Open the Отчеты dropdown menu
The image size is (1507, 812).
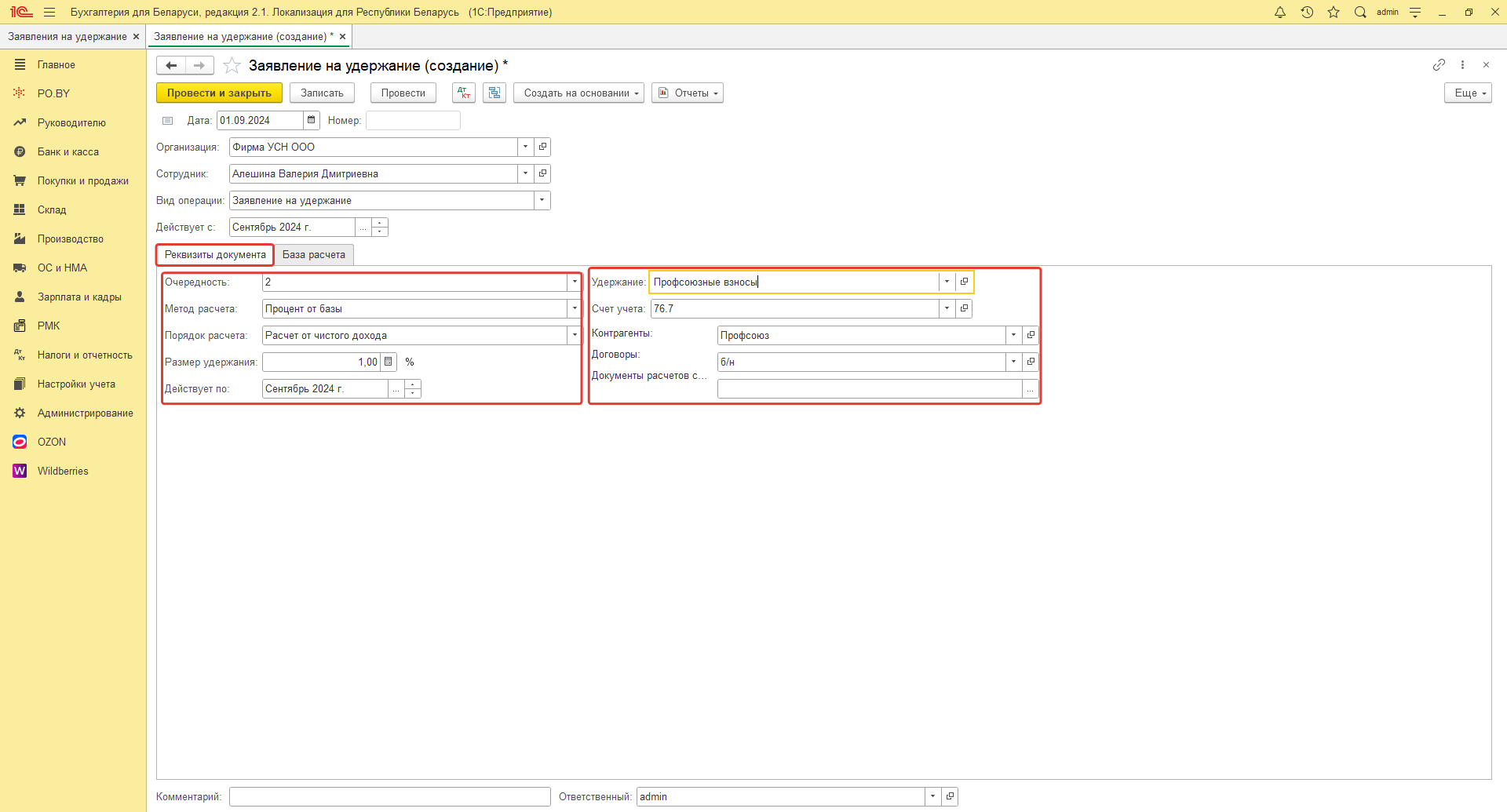pyautogui.click(x=688, y=93)
